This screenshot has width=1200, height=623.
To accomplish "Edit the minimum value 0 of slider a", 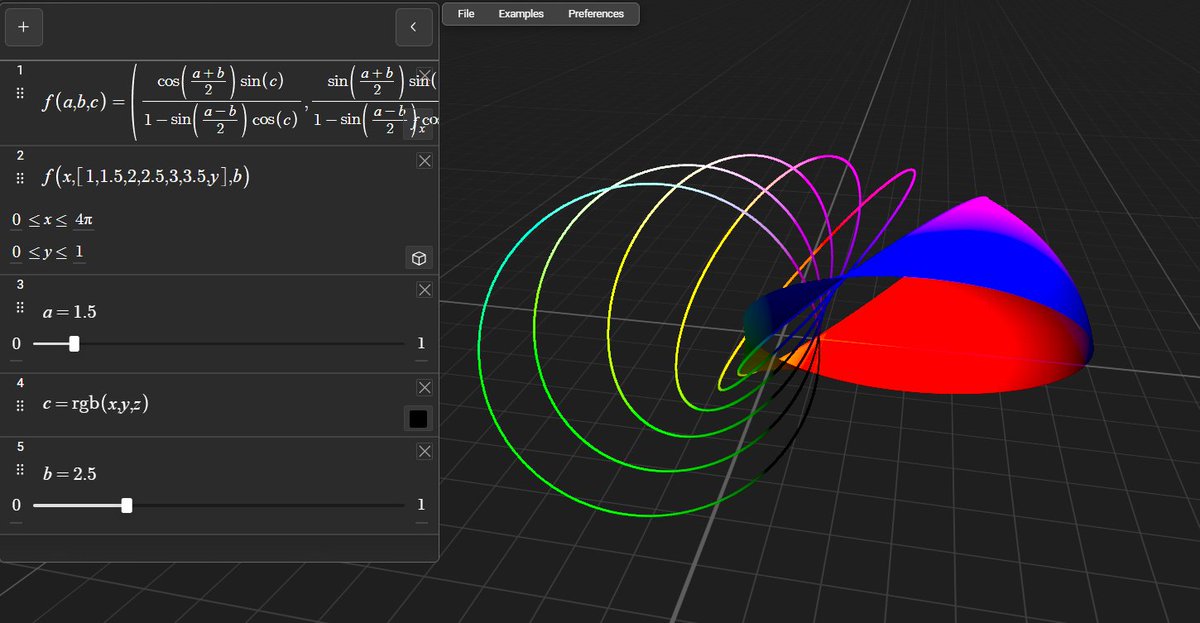I will click(x=16, y=344).
